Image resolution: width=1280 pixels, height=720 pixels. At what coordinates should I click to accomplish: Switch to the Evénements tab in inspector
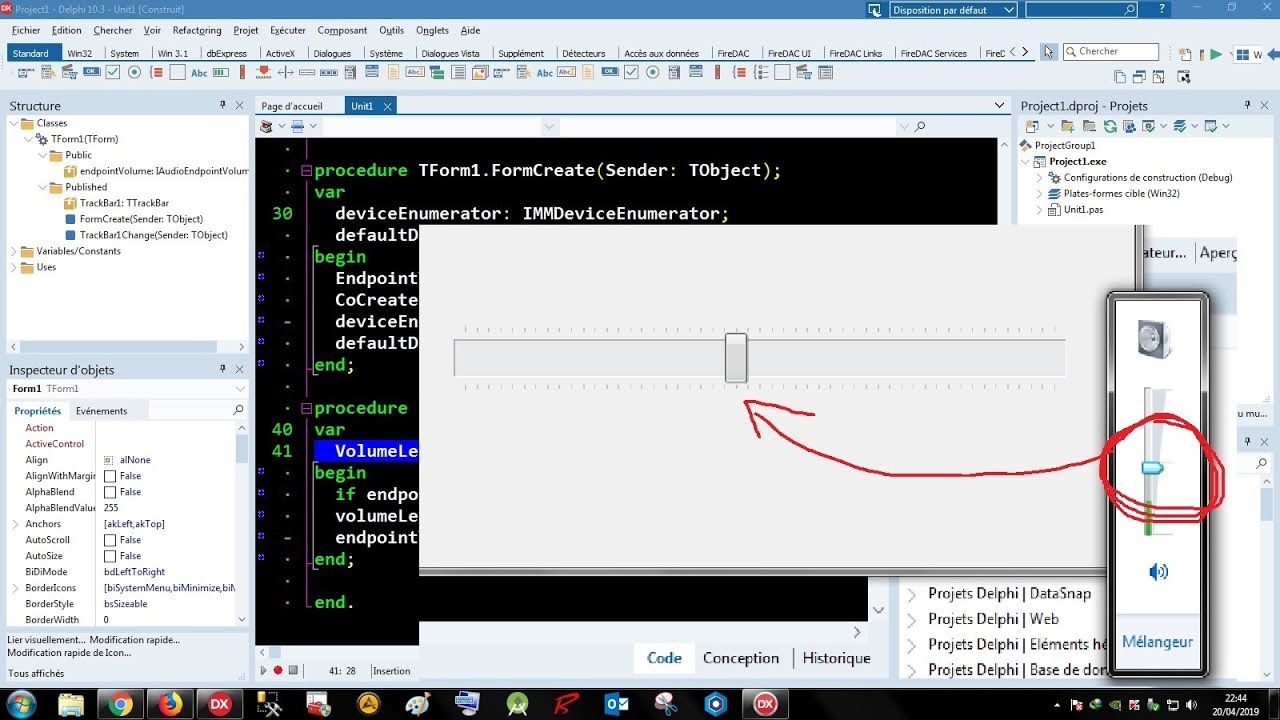101,411
